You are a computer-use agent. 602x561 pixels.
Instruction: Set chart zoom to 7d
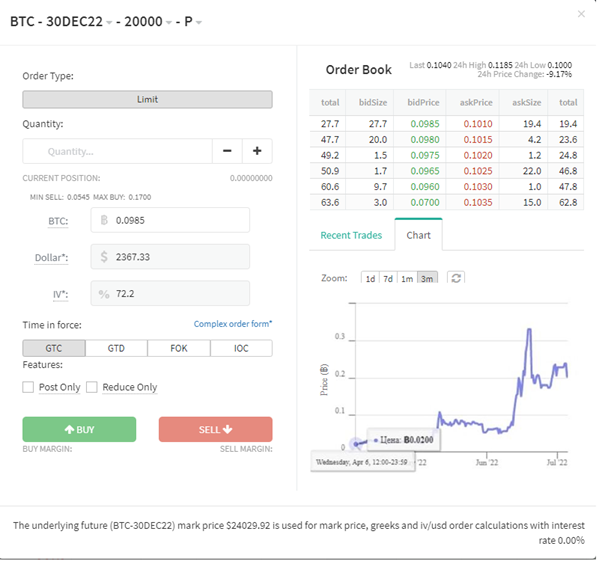(388, 278)
